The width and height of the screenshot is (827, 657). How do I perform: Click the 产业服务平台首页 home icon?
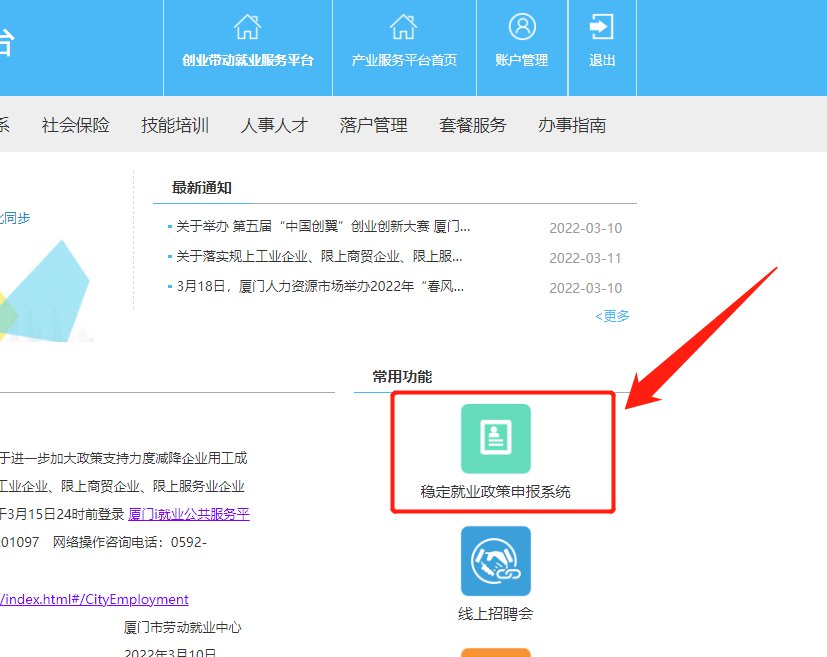[x=403, y=27]
